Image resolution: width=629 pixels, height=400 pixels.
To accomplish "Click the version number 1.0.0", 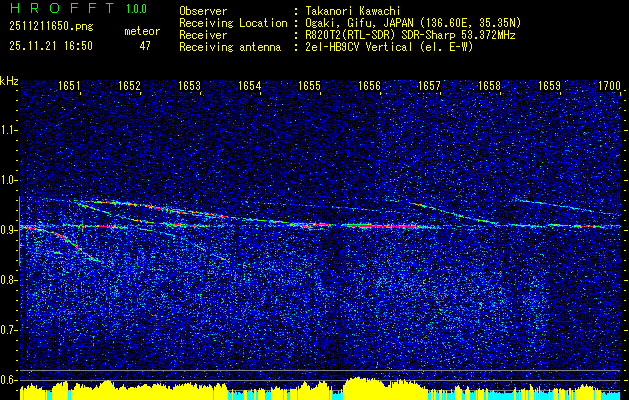I will 136,9.
